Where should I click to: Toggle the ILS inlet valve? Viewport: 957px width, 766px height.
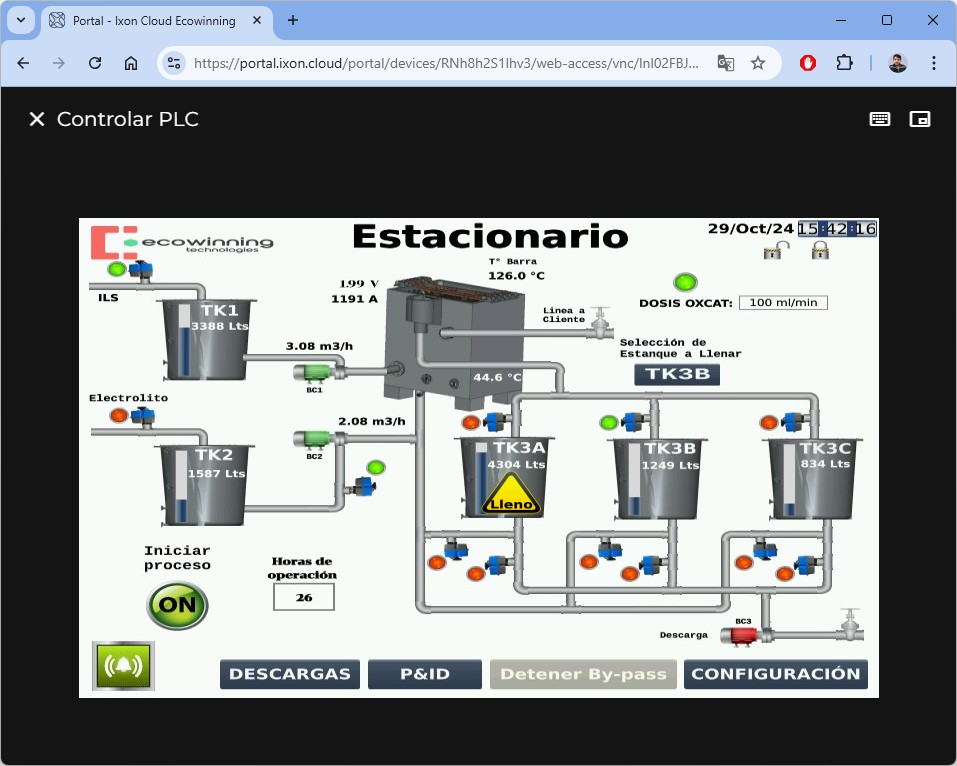click(140, 269)
